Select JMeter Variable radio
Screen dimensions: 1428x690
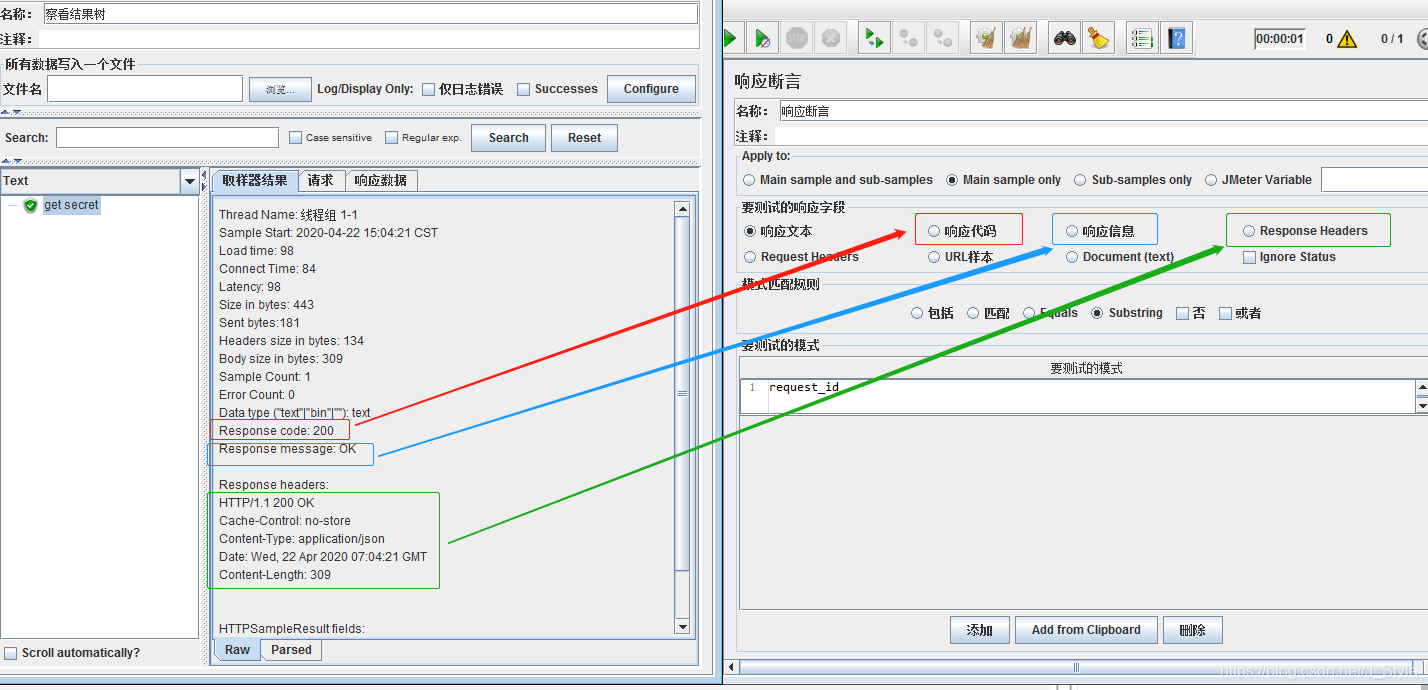click(x=1212, y=180)
